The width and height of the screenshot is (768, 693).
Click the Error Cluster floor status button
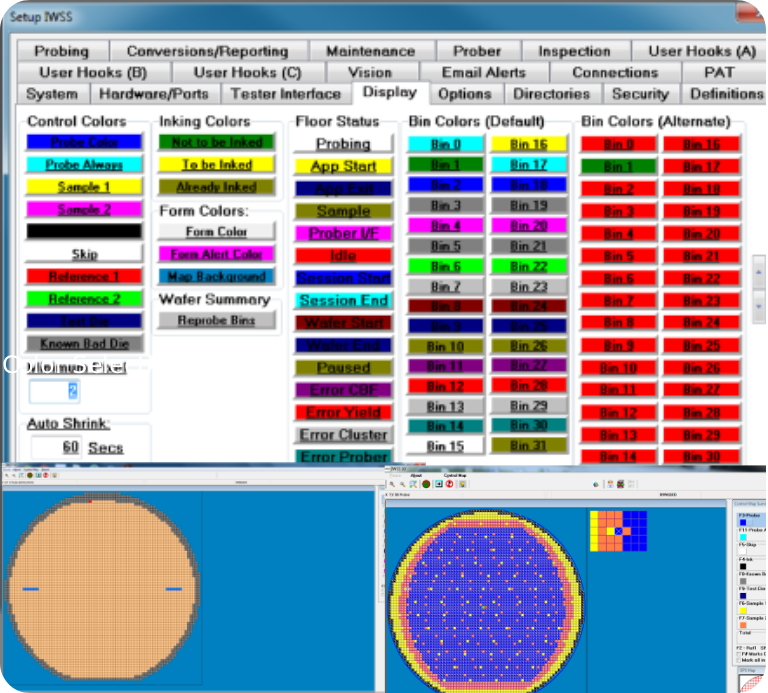point(343,434)
